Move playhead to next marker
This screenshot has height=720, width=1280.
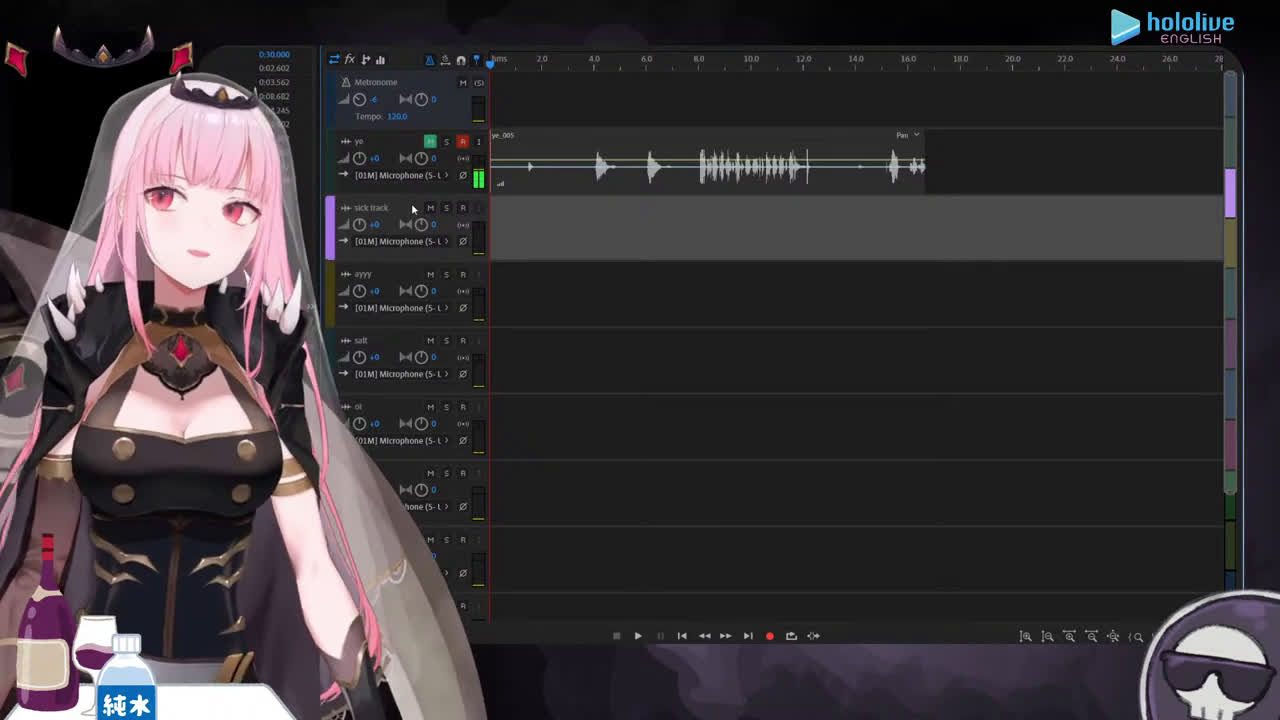click(748, 636)
